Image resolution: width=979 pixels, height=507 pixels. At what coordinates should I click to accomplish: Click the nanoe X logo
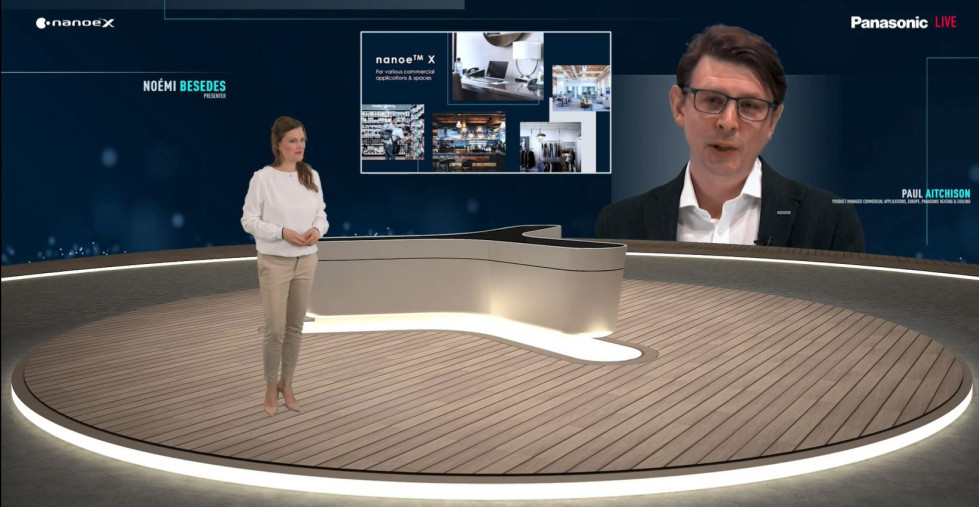click(75, 23)
